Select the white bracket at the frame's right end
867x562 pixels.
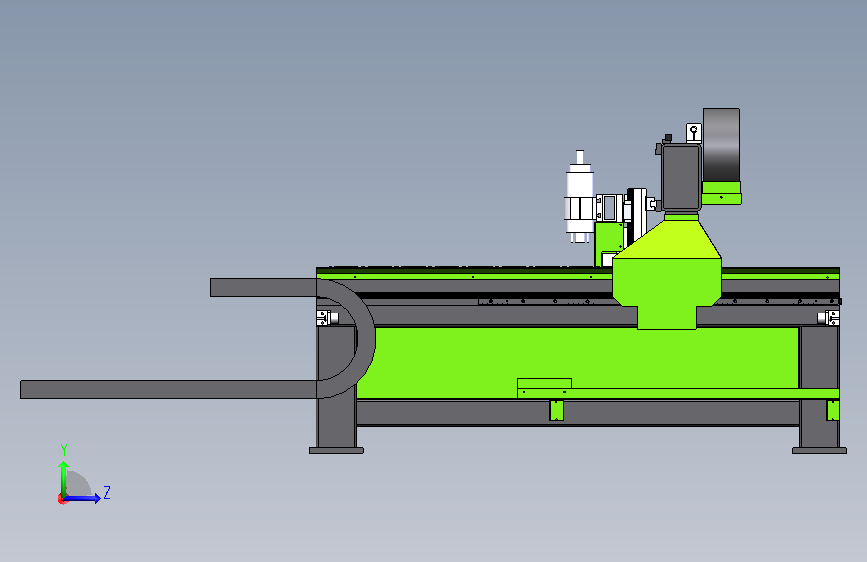(x=828, y=318)
